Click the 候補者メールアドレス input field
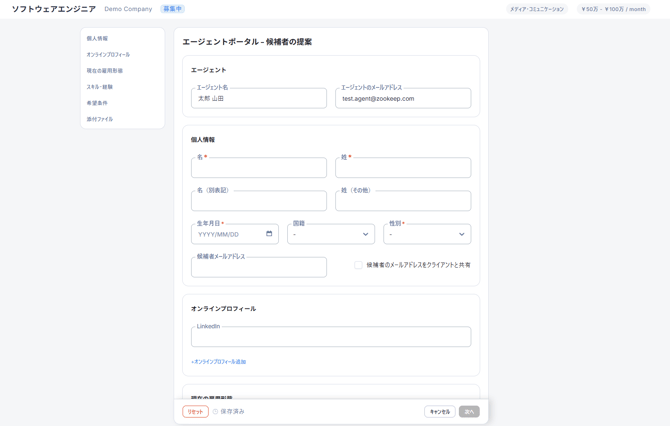The image size is (670, 426). [259, 268]
